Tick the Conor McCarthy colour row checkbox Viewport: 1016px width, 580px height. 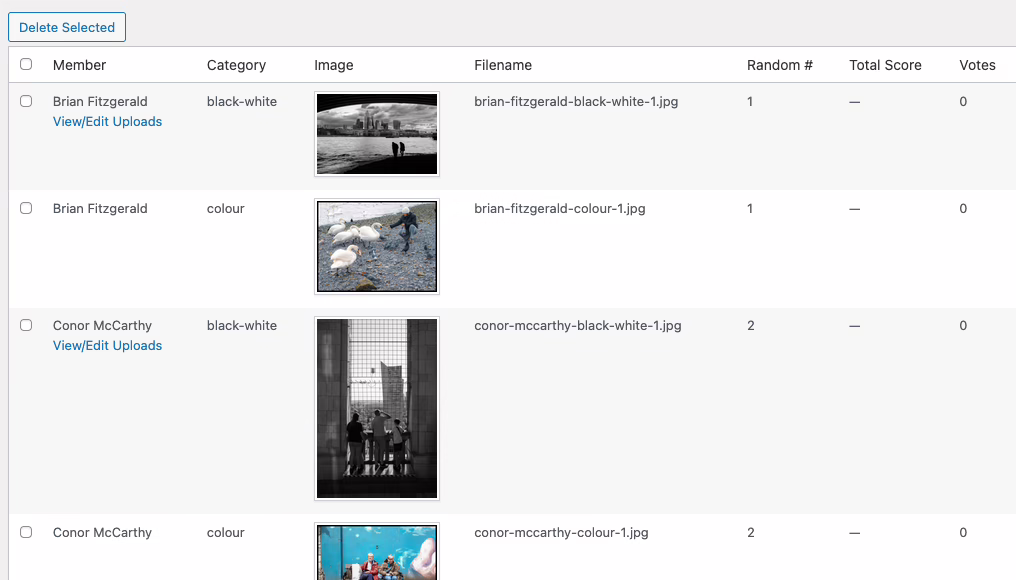26,532
